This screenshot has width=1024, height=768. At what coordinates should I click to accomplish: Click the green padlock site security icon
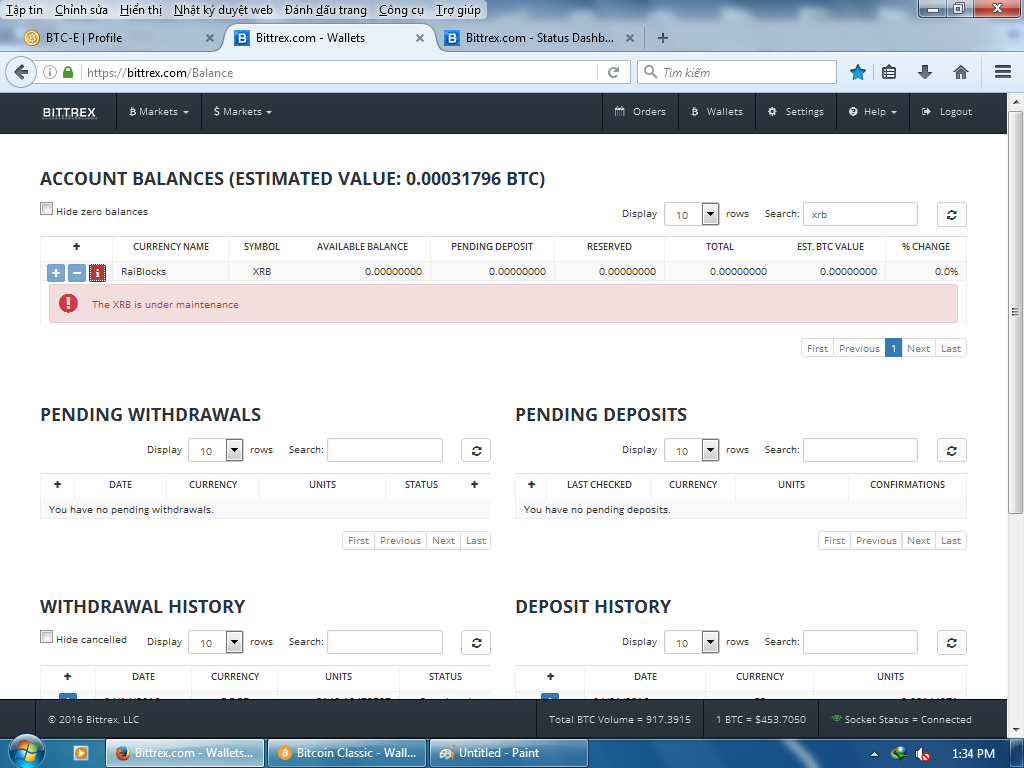click(x=68, y=72)
